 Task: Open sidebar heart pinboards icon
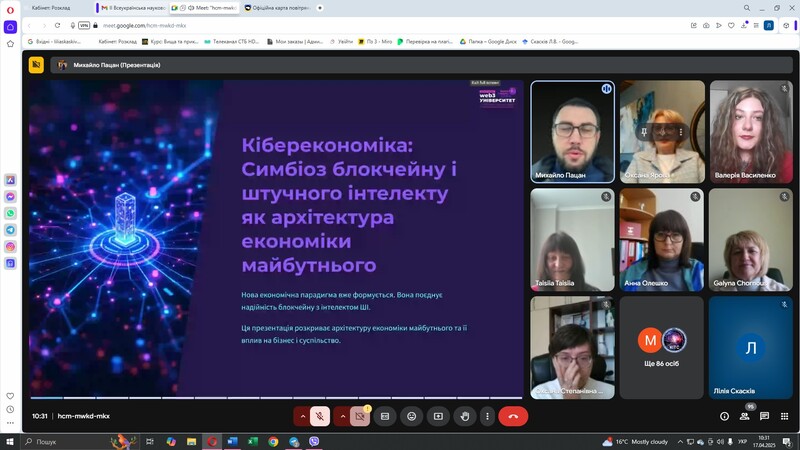tap(10, 396)
